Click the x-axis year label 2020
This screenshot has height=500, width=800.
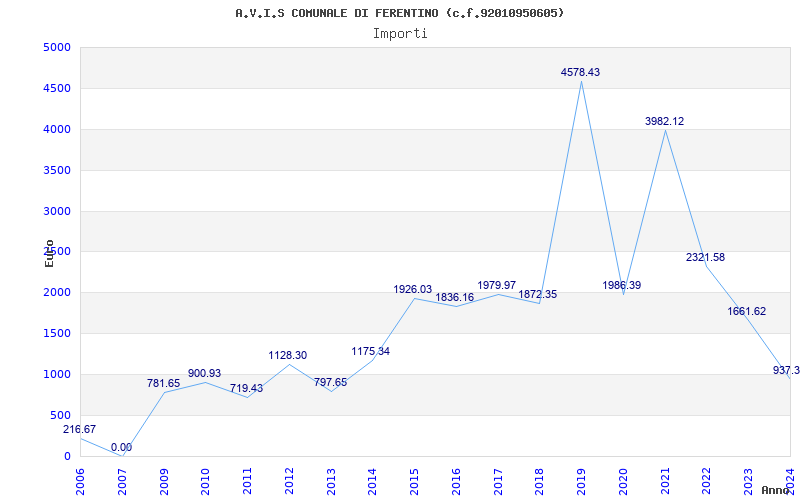click(623, 481)
